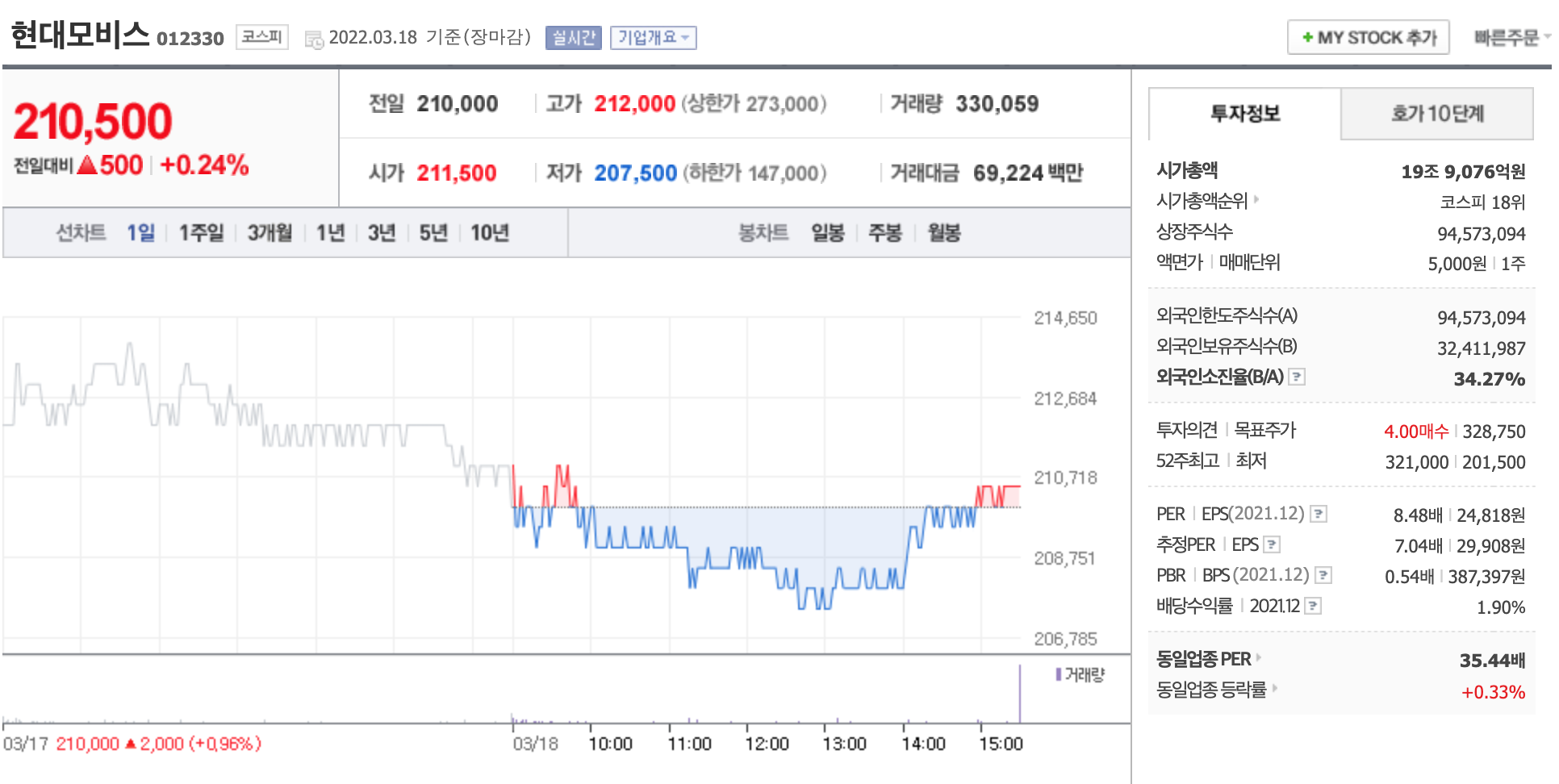Click the BPS value 387,397원

tap(1487, 577)
